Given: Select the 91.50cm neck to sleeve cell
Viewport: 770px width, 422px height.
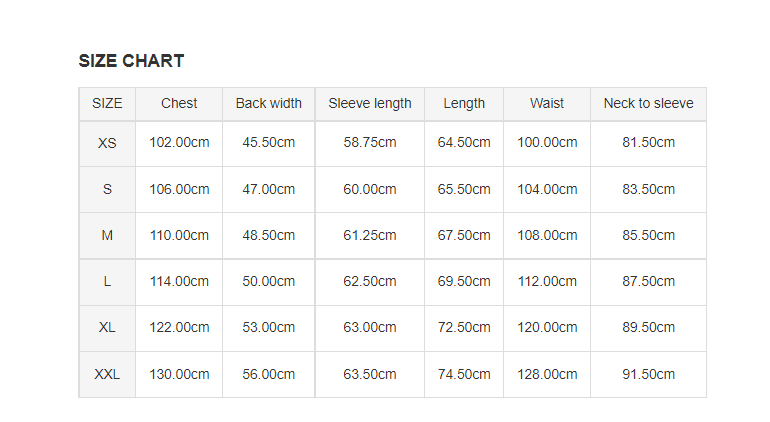Looking at the screenshot, I should click(x=648, y=374).
